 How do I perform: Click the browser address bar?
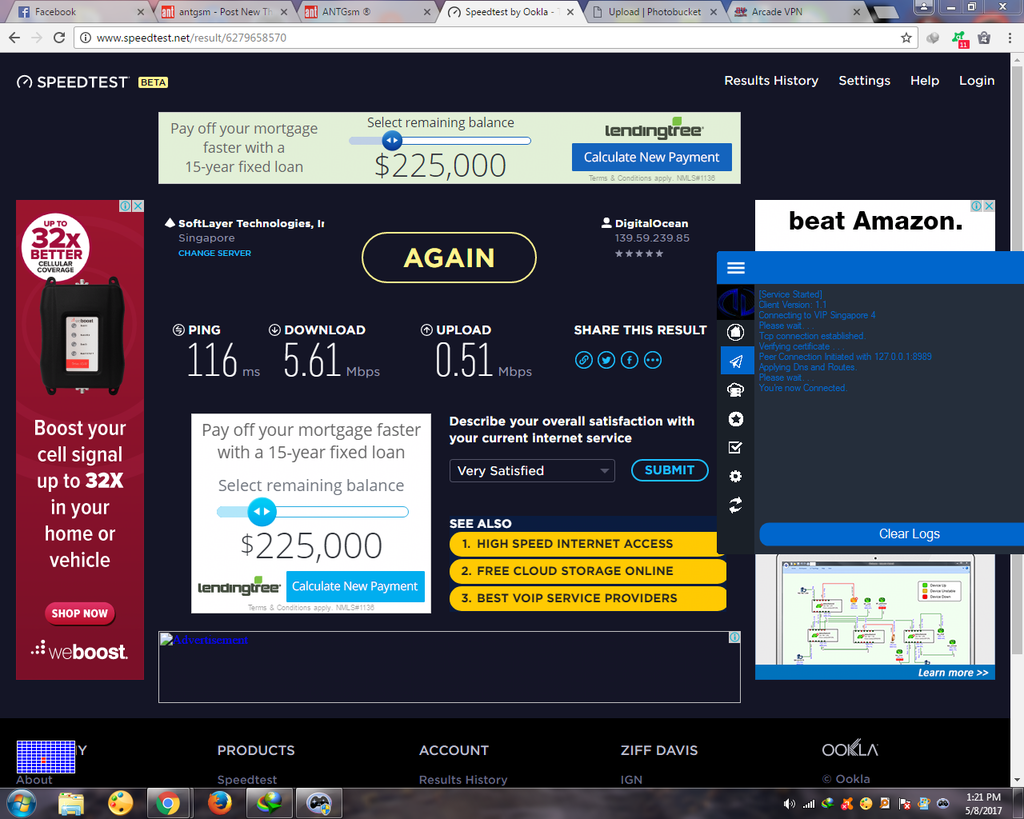coord(490,38)
